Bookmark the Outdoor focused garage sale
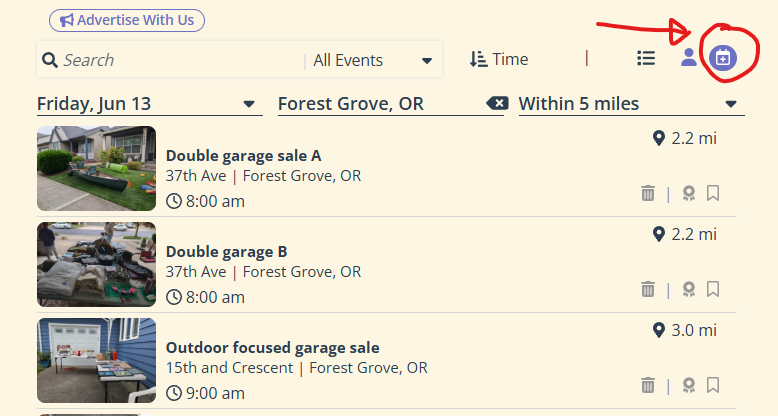 coord(713,385)
